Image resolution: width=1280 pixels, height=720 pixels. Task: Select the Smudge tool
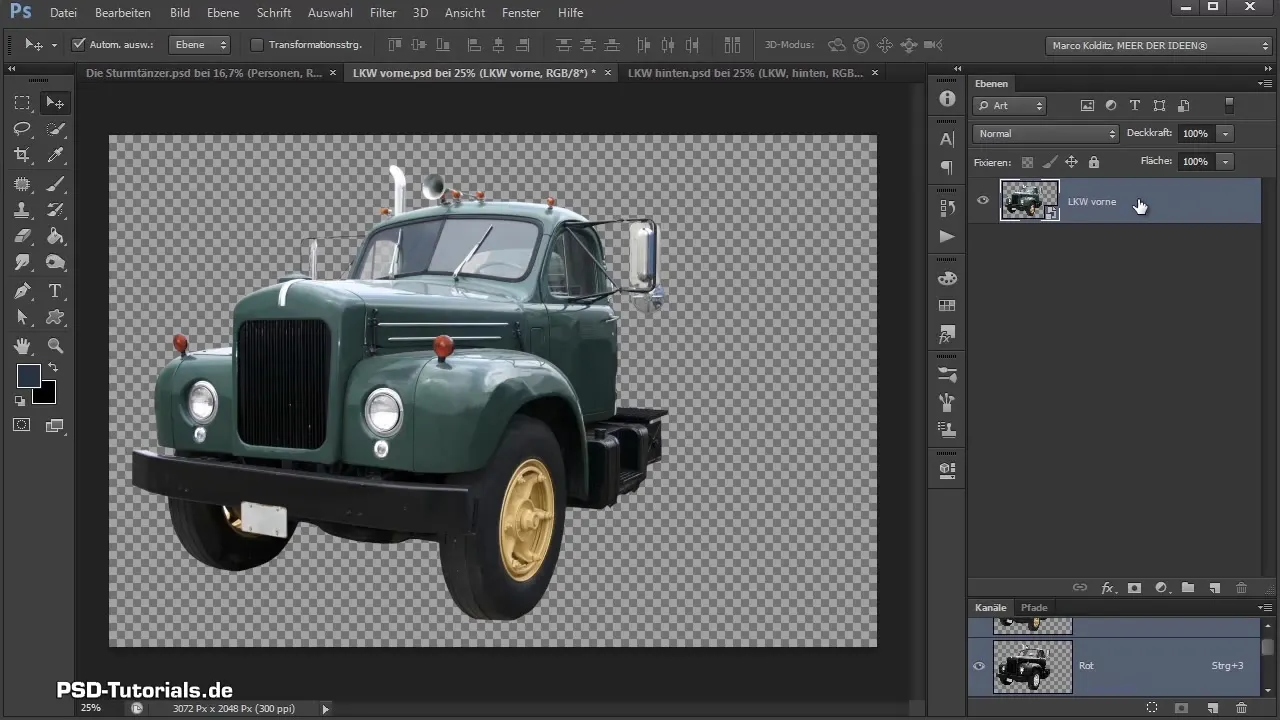tap(22, 263)
